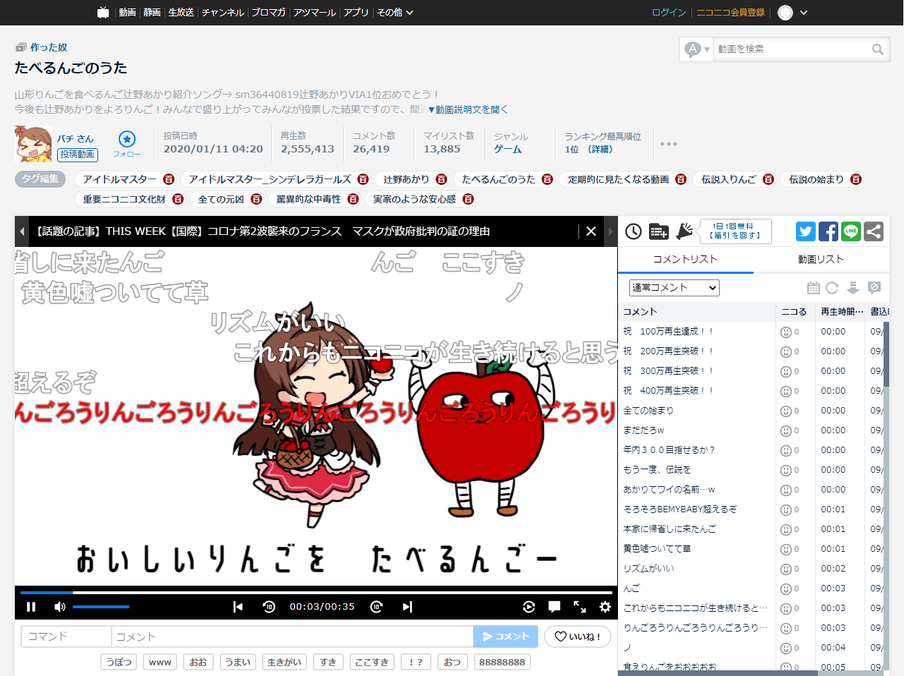
Task: Follow uploader star icon
Action: pos(127,139)
